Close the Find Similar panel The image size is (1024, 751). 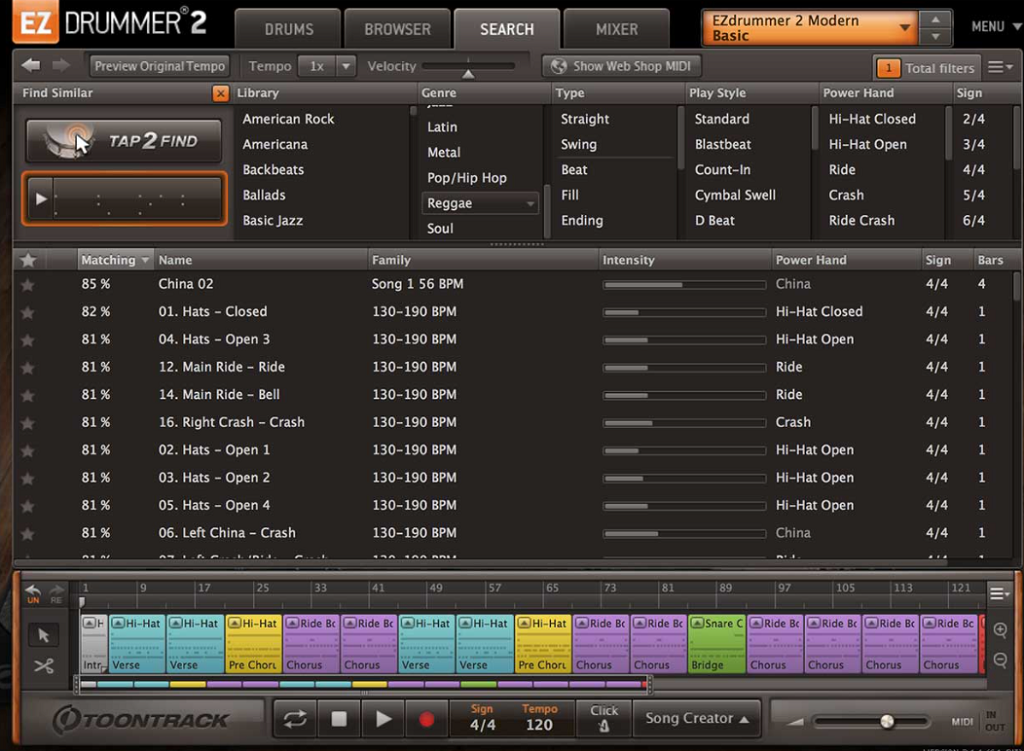221,93
